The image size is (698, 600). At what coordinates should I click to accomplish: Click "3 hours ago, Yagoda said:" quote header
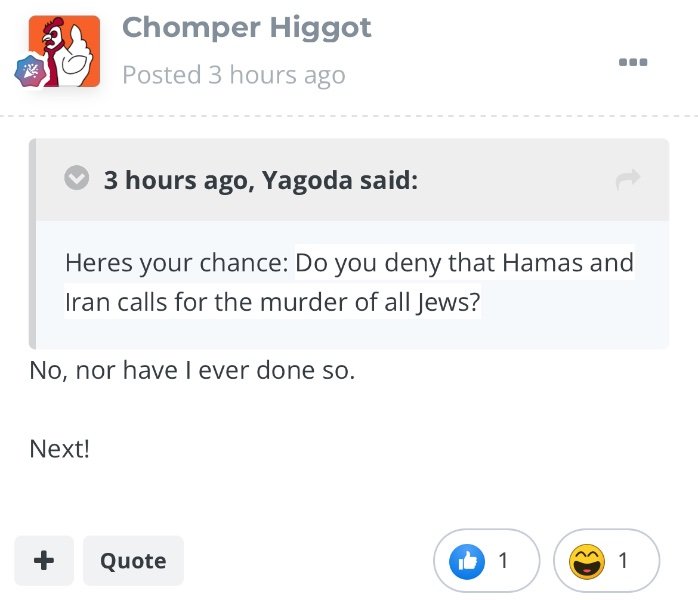click(x=260, y=181)
